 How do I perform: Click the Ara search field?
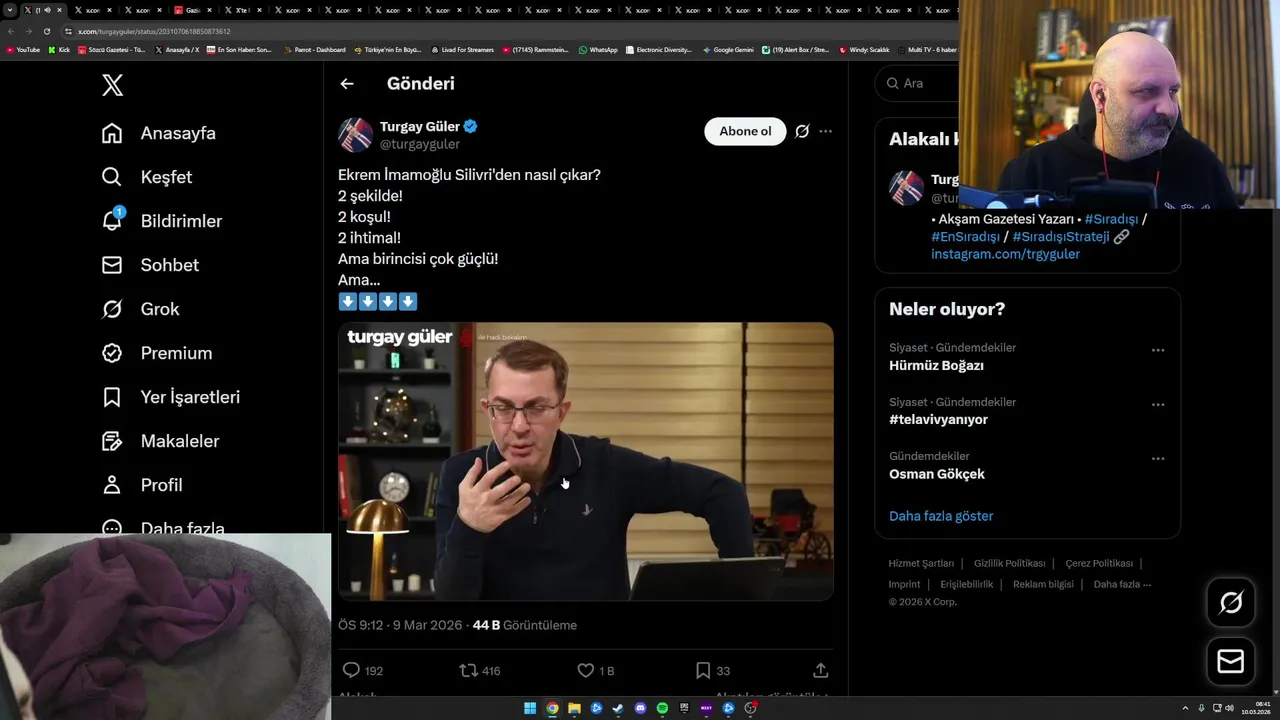point(916,84)
